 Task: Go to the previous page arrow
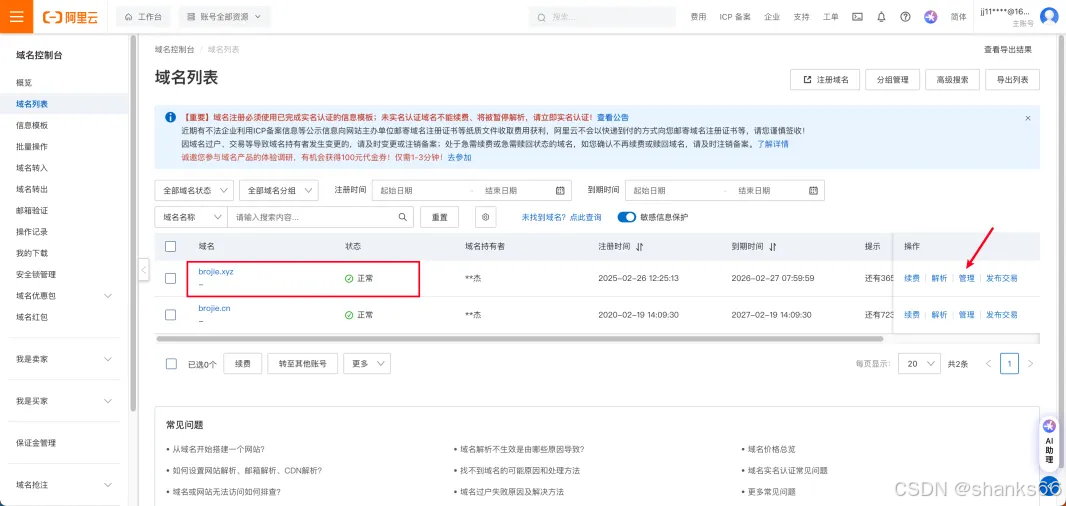click(x=988, y=364)
